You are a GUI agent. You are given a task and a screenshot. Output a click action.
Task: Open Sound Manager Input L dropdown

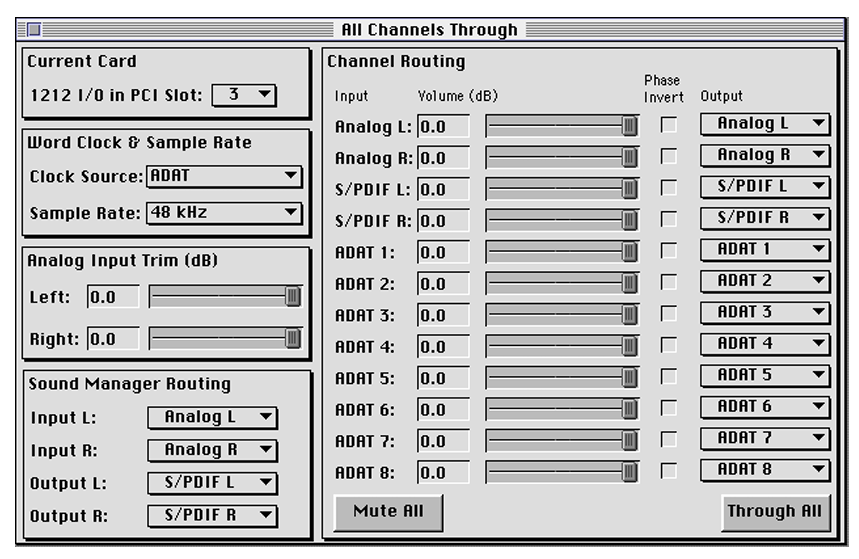click(x=212, y=418)
